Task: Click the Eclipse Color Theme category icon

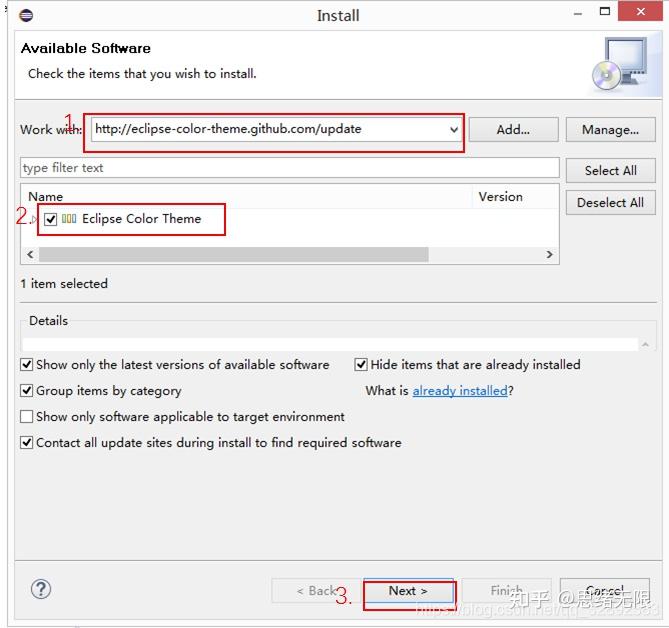Action: point(69,219)
